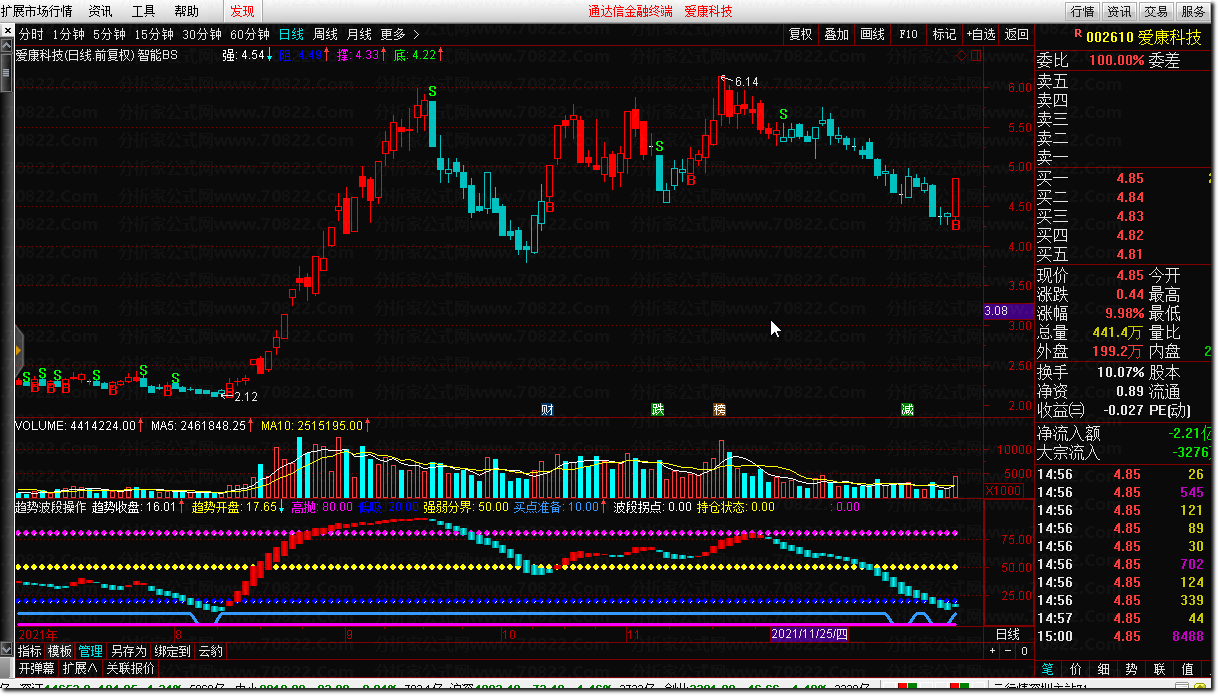
Task: Open the 扩展市场行情 menu
Action: [36, 11]
